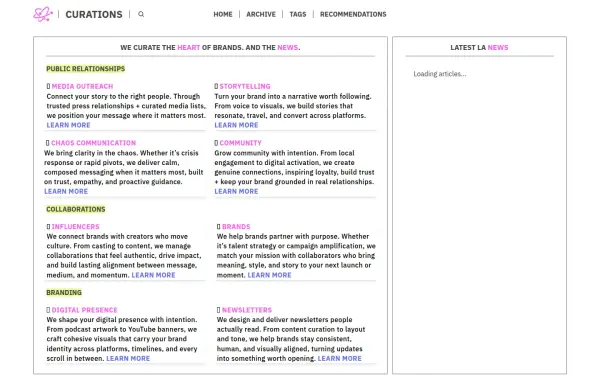Click LEARN MORE under Chaos Communication
The height and width of the screenshot is (375, 600).
coord(66,191)
